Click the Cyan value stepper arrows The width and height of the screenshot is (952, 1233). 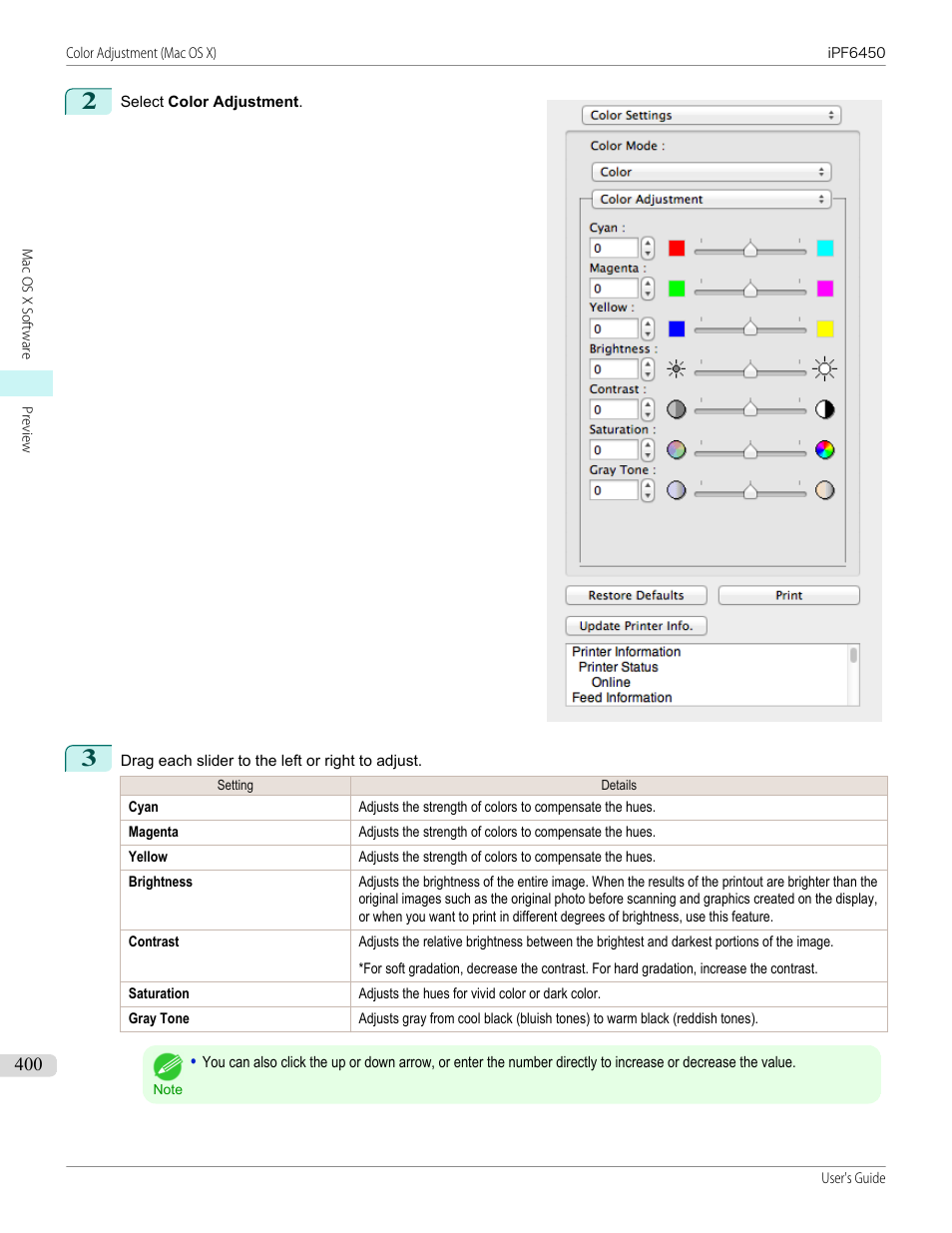[x=648, y=249]
